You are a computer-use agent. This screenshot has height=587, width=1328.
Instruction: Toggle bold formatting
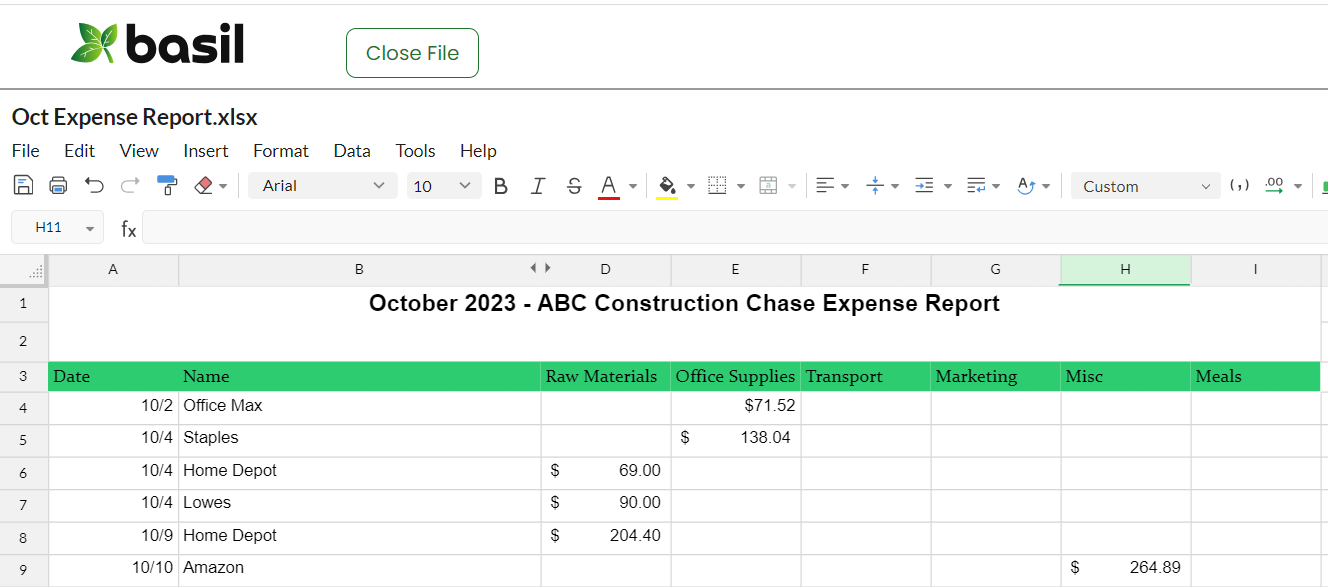coord(501,186)
